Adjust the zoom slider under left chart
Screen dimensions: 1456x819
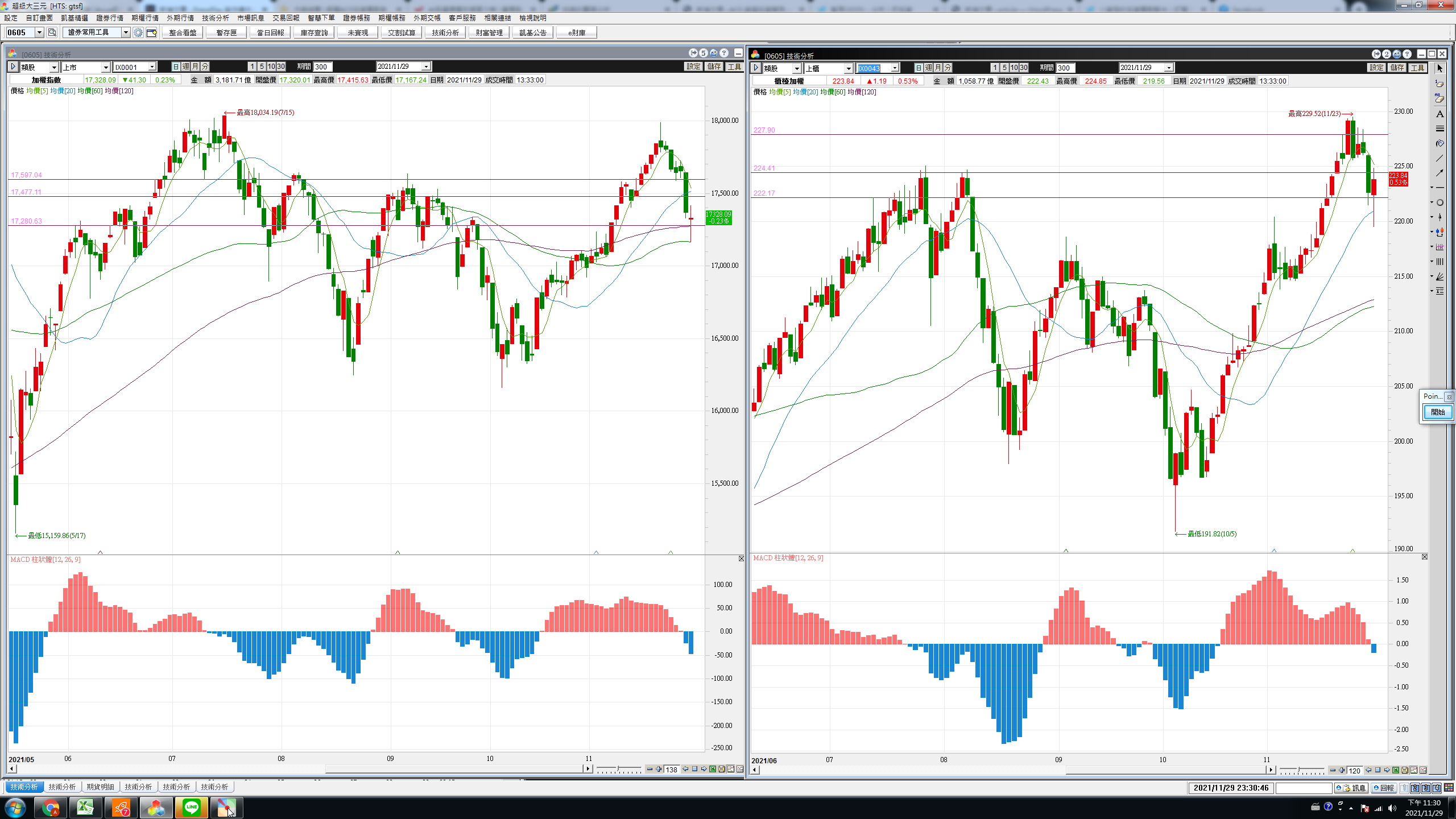click(x=619, y=769)
